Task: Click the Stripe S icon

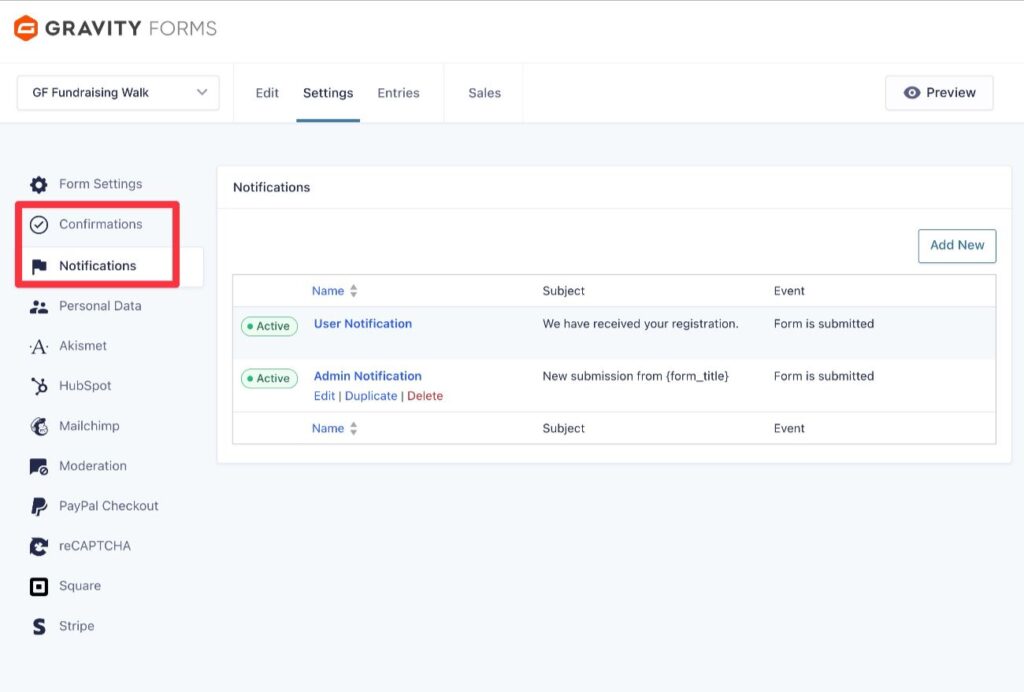Action: (39, 627)
